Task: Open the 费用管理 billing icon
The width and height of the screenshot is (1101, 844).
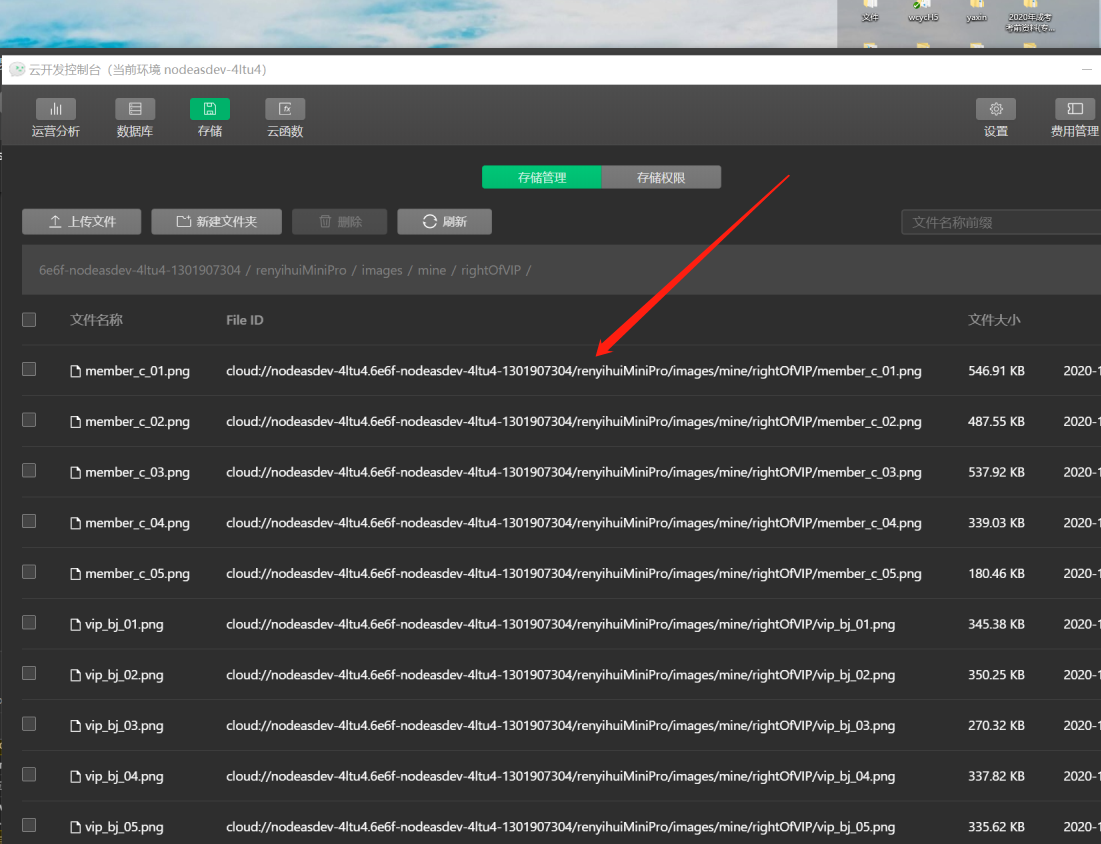Action: coord(1075,109)
